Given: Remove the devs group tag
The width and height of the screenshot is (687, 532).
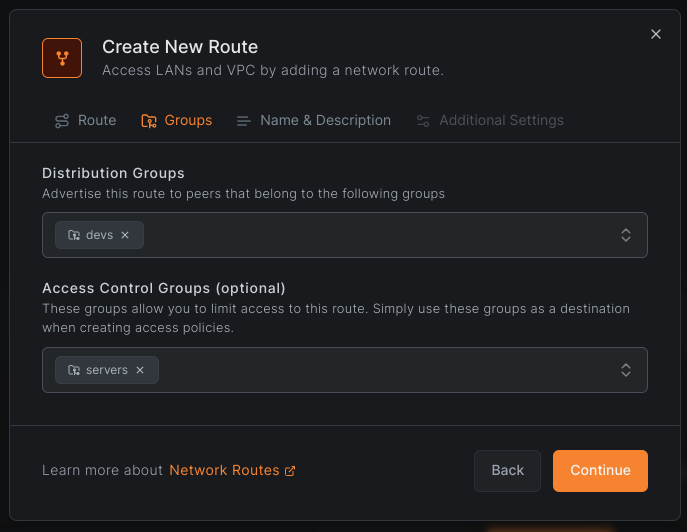Looking at the screenshot, I should [125, 235].
